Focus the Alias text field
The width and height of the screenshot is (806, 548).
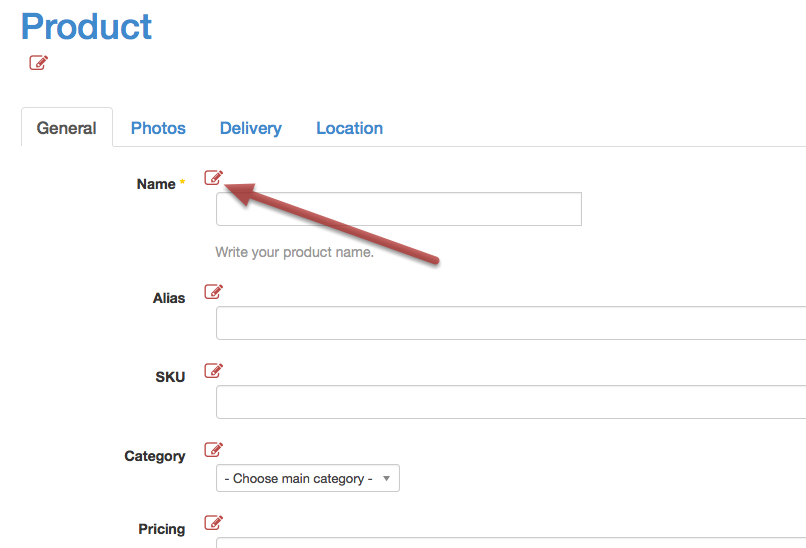511,323
